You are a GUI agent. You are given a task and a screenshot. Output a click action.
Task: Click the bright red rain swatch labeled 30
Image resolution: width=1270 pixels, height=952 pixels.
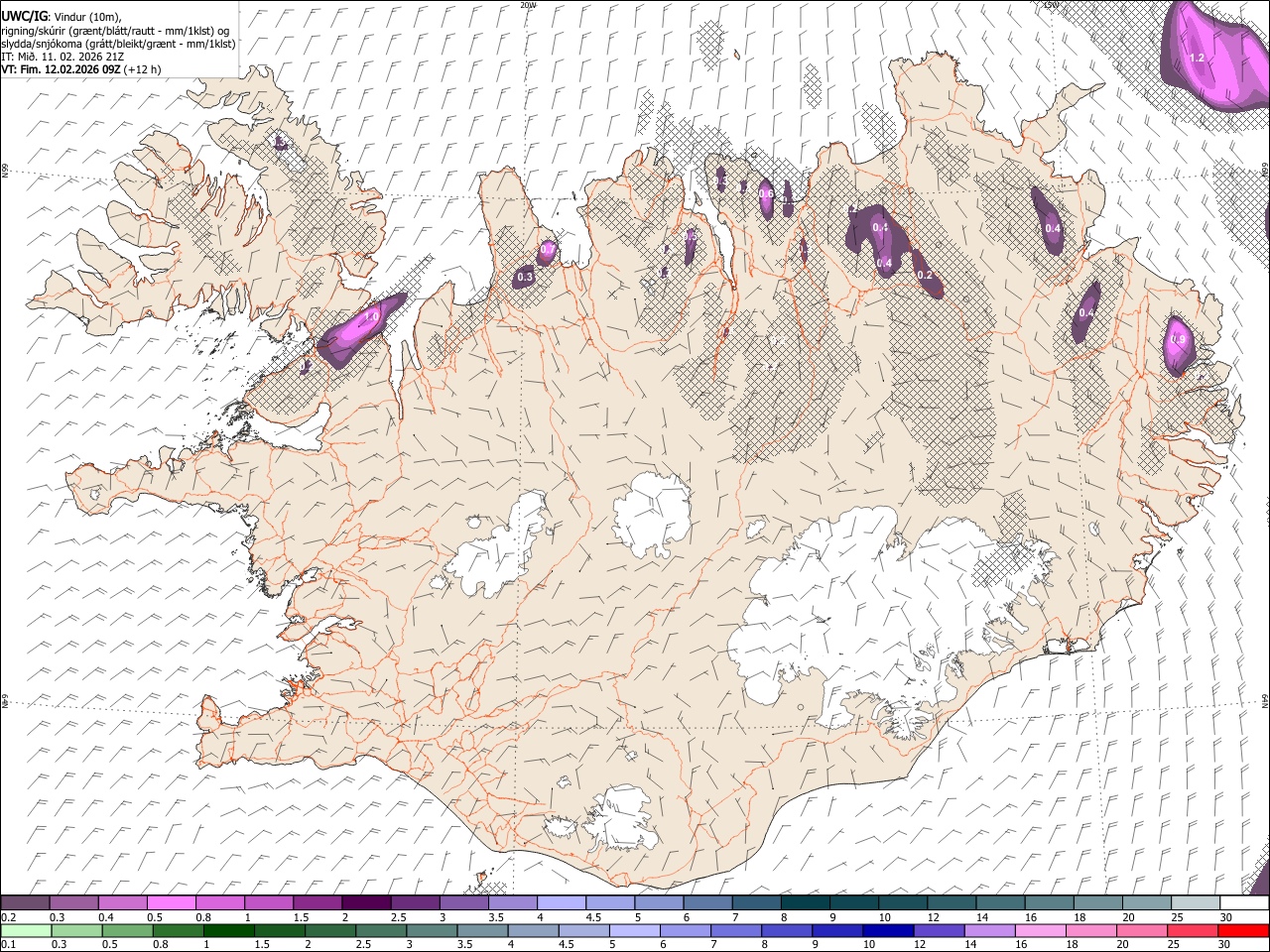(1243, 931)
